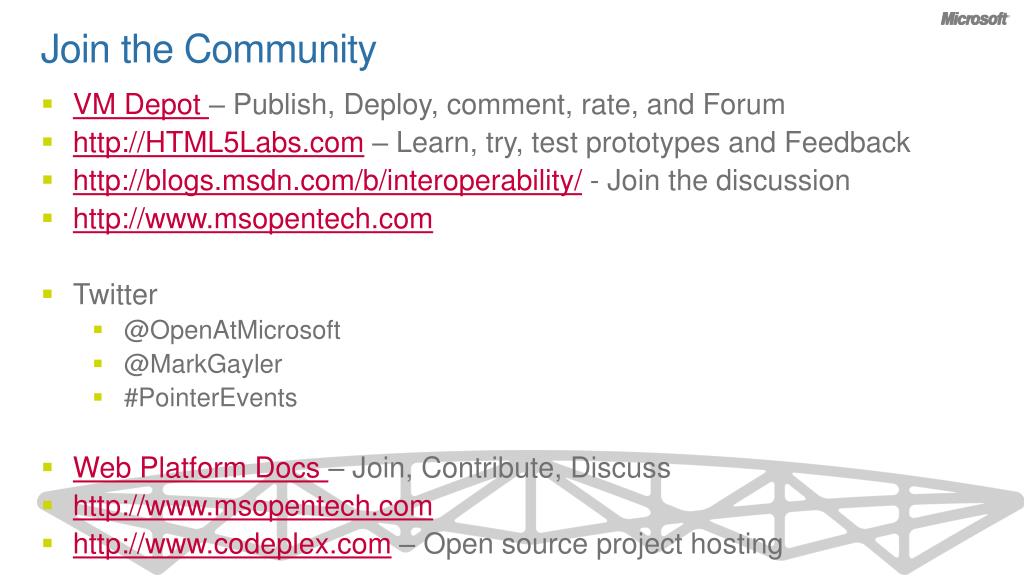Open msopentech.com link just above Twitter section
The width and height of the screenshot is (1024, 576).
[253, 219]
